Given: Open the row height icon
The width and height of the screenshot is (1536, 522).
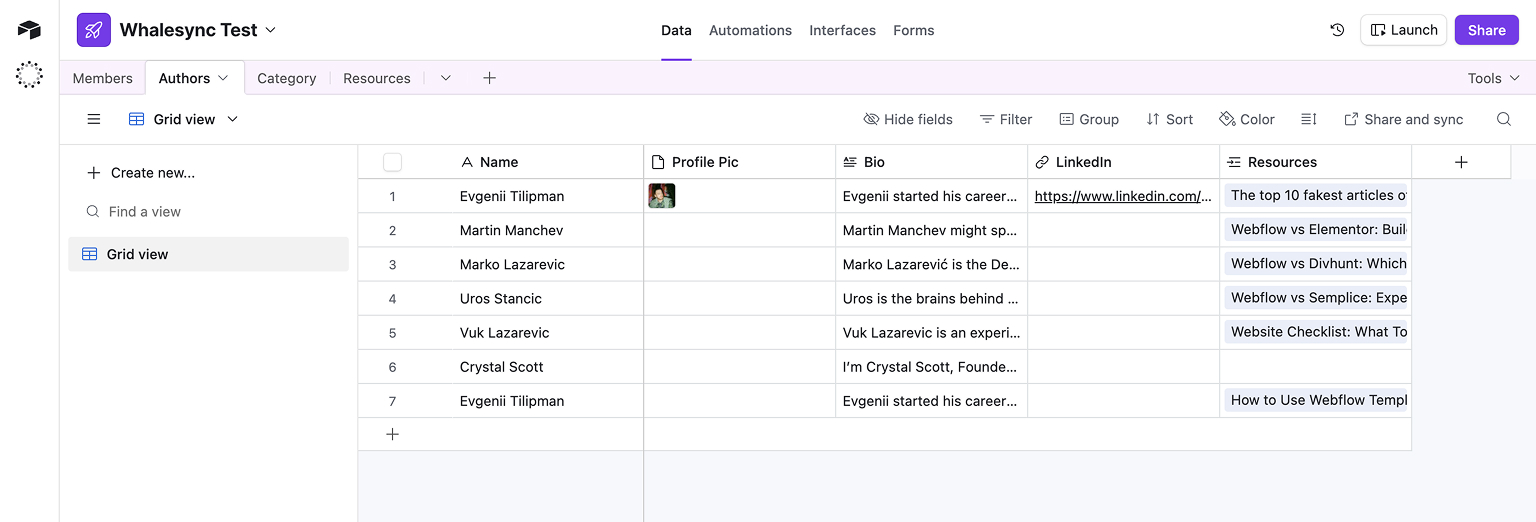Looking at the screenshot, I should pos(1308,119).
